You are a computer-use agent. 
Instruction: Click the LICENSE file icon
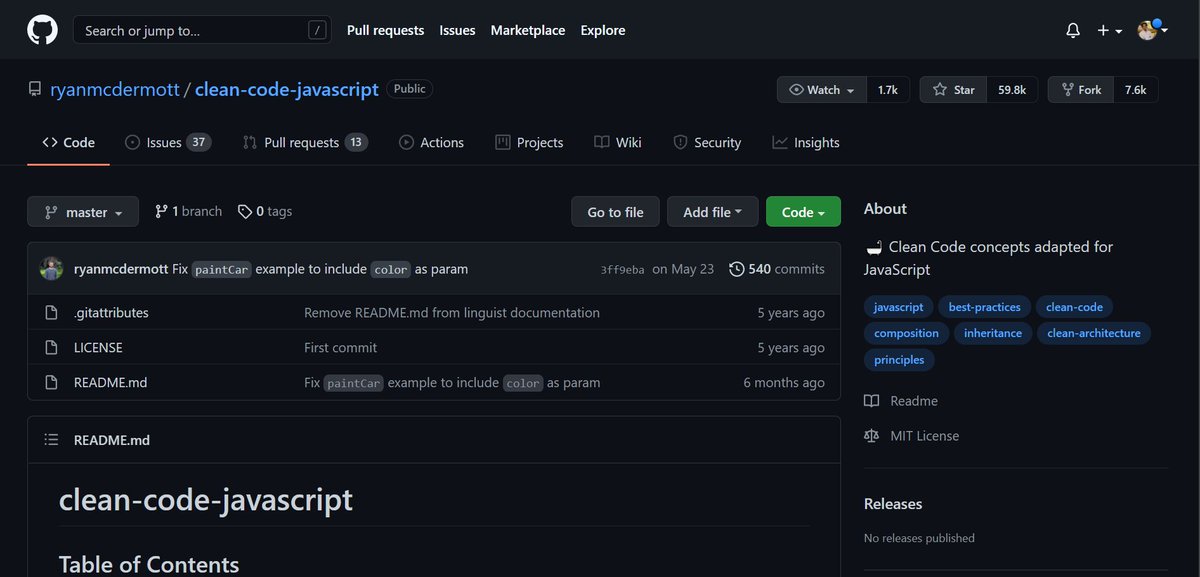[x=52, y=348]
